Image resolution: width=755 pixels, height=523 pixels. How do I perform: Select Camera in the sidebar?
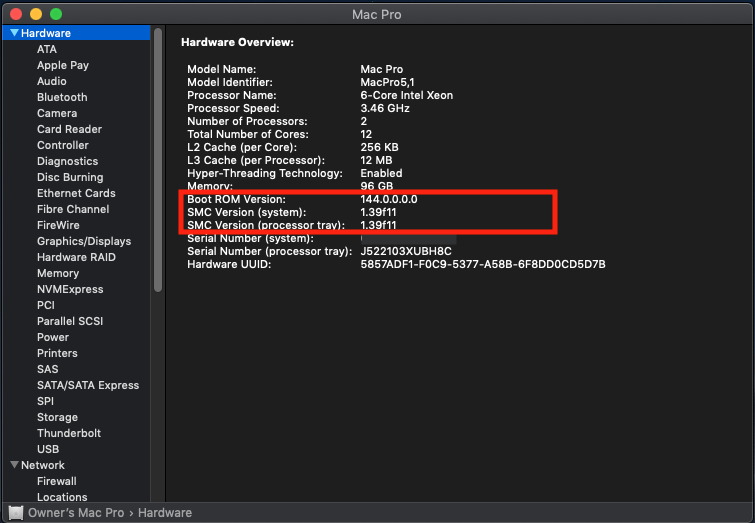(57, 113)
